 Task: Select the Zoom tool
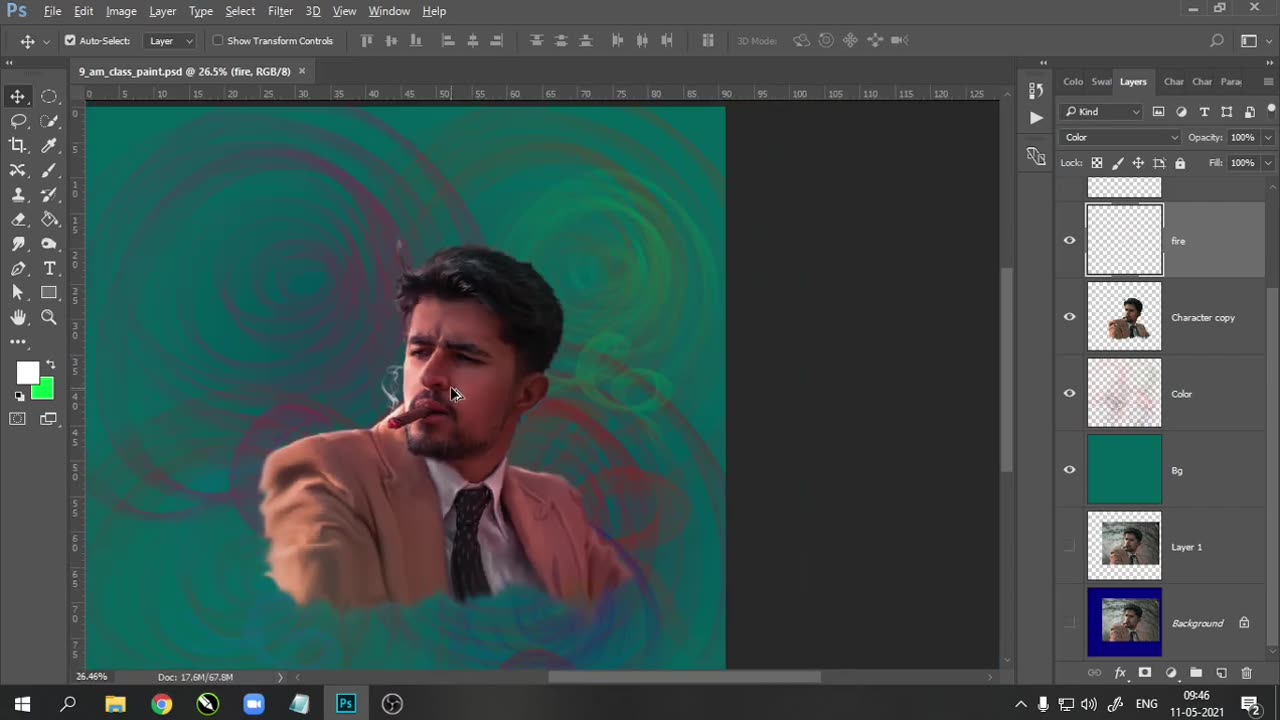coord(49,317)
